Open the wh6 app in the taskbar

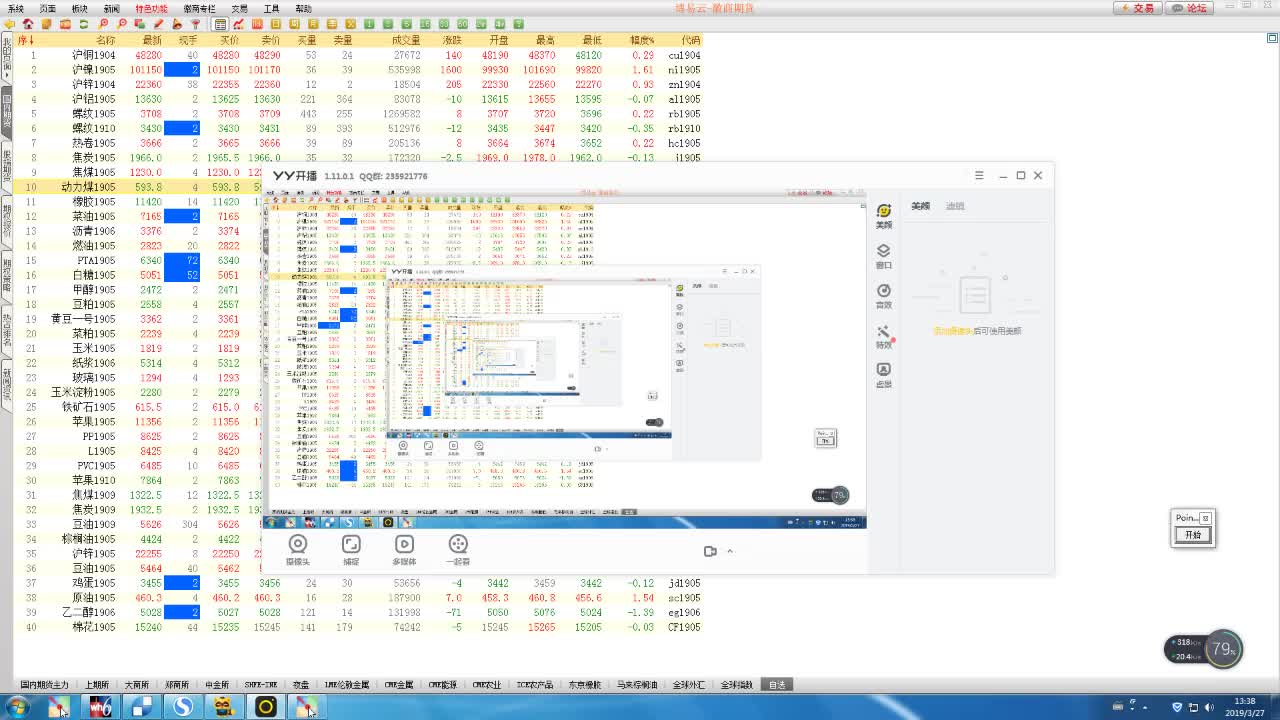101,707
